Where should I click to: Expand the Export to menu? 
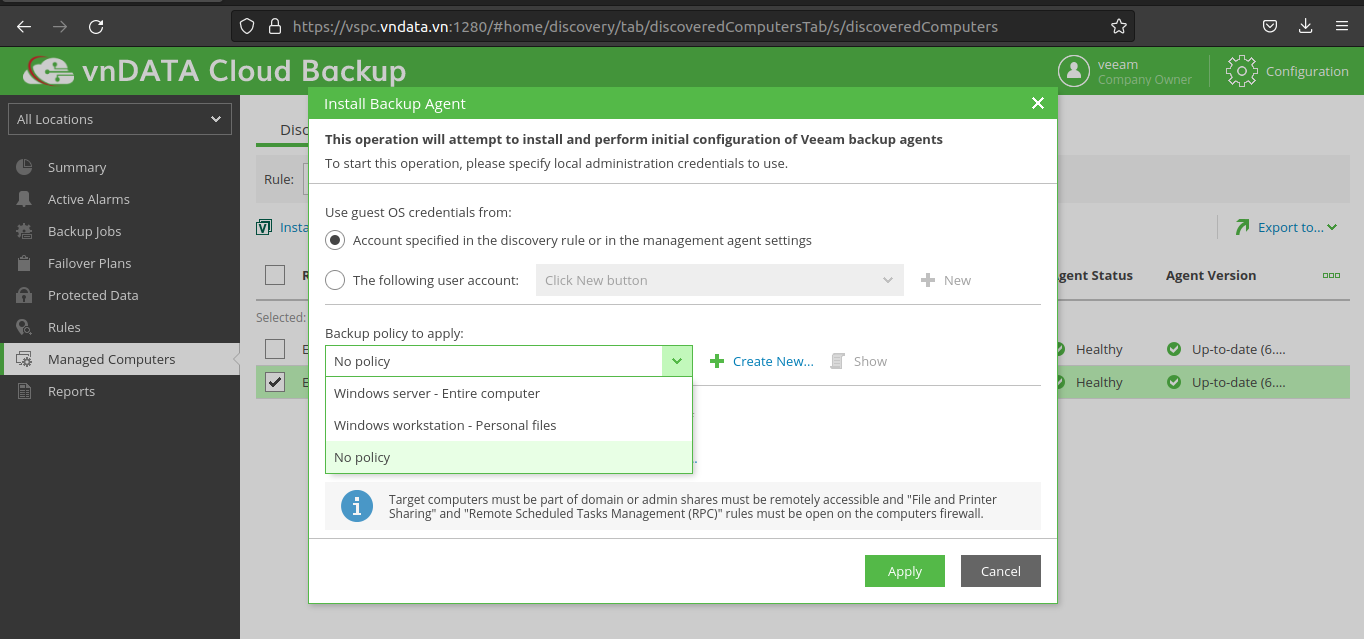(x=1287, y=227)
